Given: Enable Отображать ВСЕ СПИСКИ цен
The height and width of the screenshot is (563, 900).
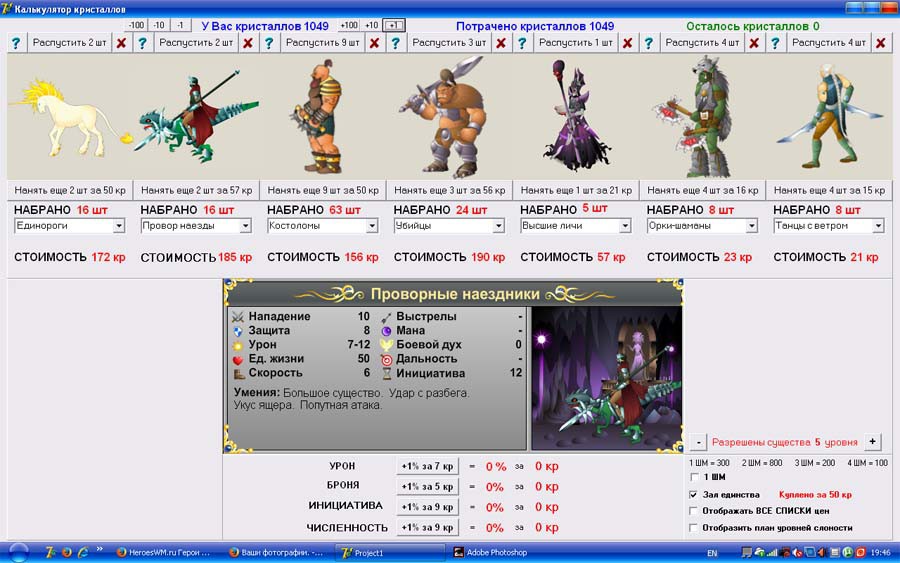Looking at the screenshot, I should 694,511.
